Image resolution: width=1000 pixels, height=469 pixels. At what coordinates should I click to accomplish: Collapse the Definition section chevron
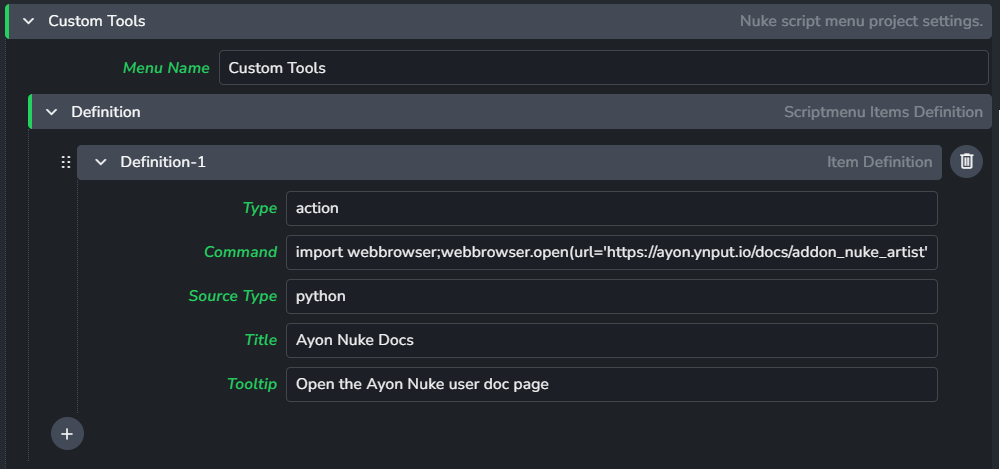[x=52, y=112]
